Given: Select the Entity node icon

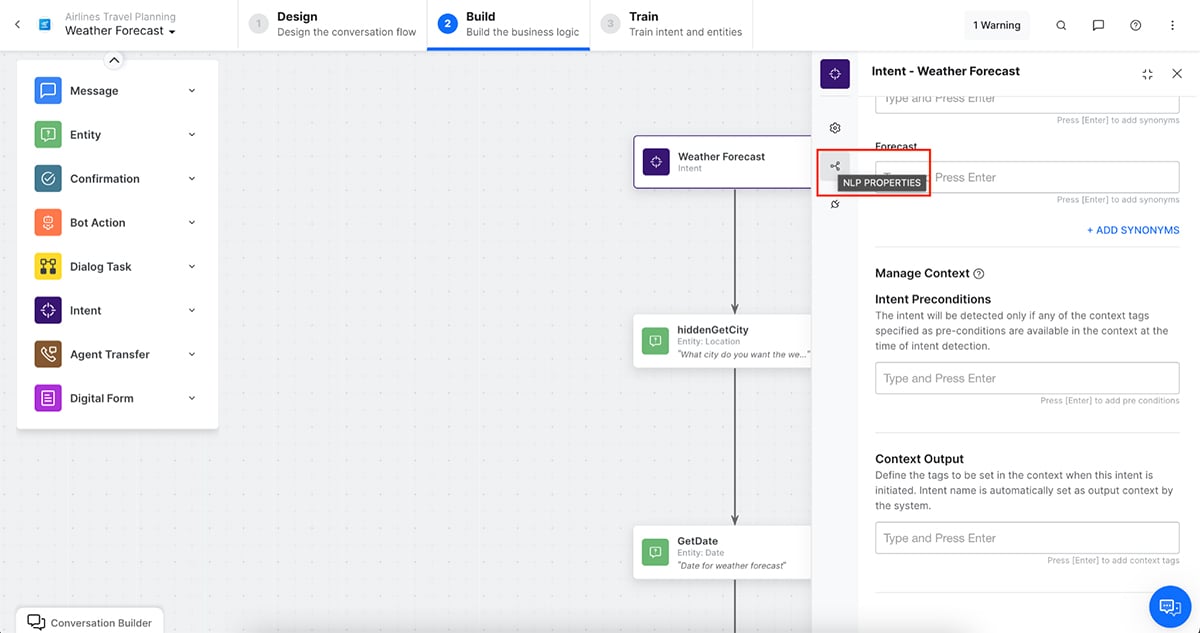Looking at the screenshot, I should coord(47,134).
